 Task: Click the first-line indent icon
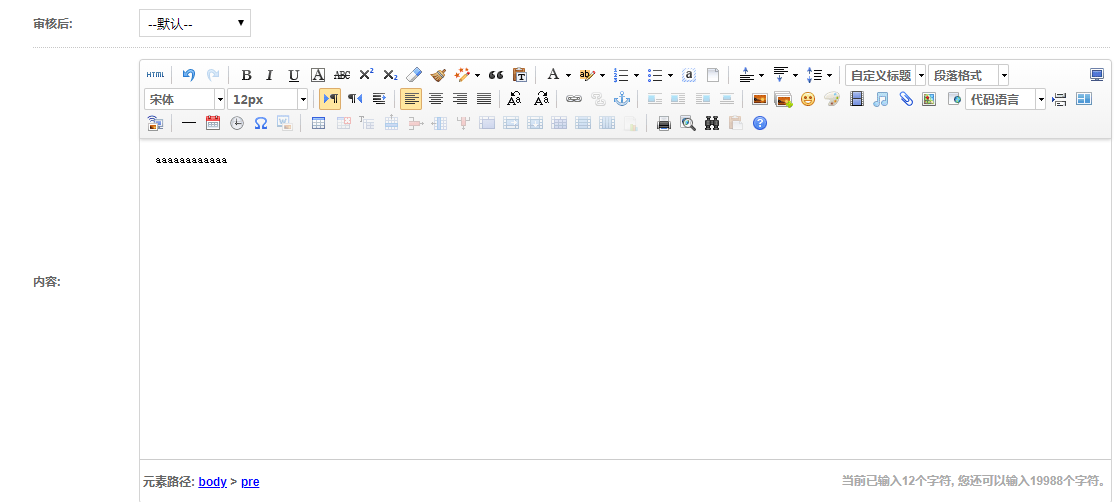coord(379,99)
